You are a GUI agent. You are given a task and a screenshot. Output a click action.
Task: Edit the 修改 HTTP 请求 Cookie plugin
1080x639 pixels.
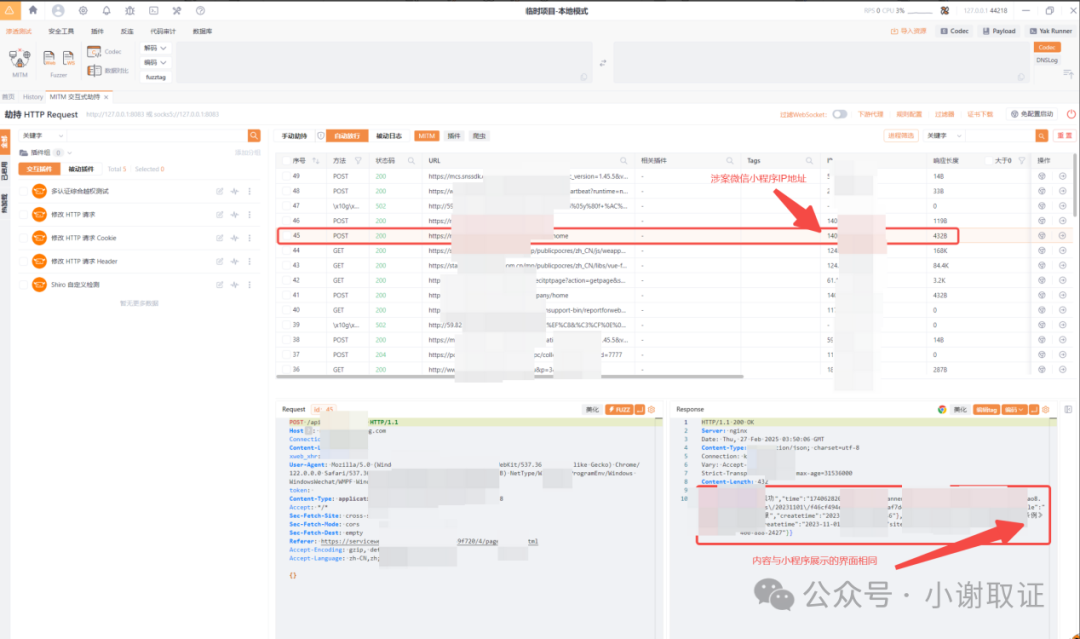click(220, 238)
